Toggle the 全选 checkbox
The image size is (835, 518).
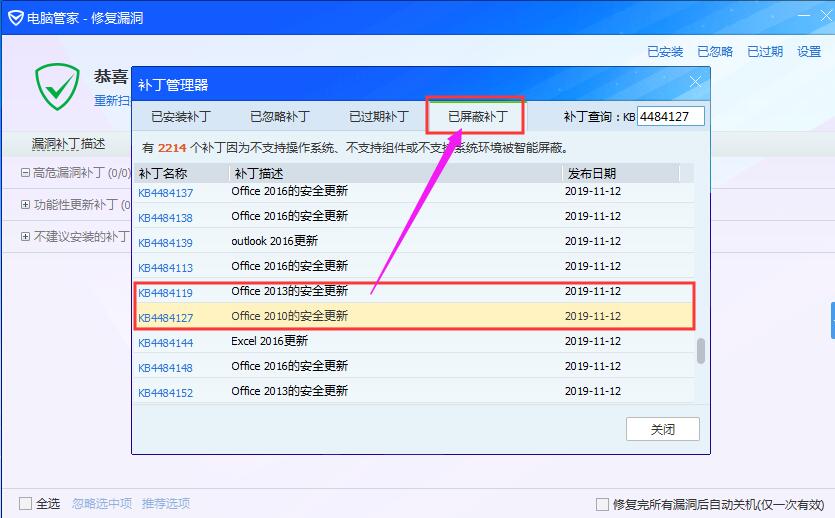(x=25, y=503)
